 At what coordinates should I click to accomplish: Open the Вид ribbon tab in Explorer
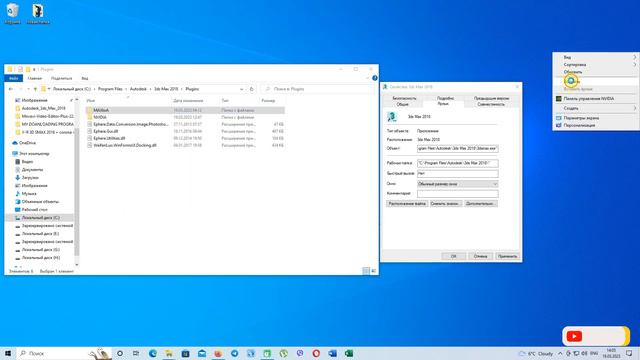tap(84, 78)
